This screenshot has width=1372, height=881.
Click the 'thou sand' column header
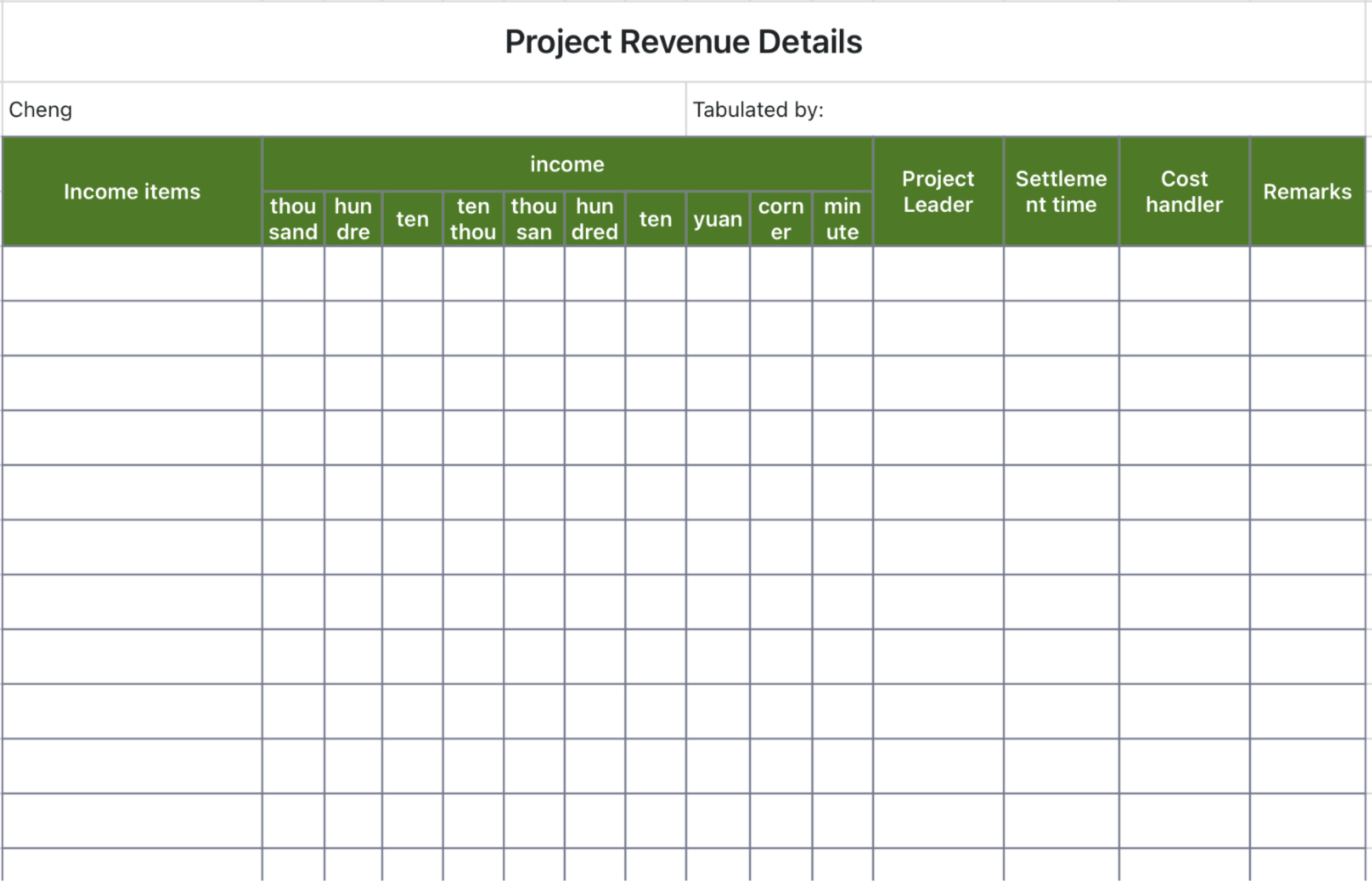point(293,219)
